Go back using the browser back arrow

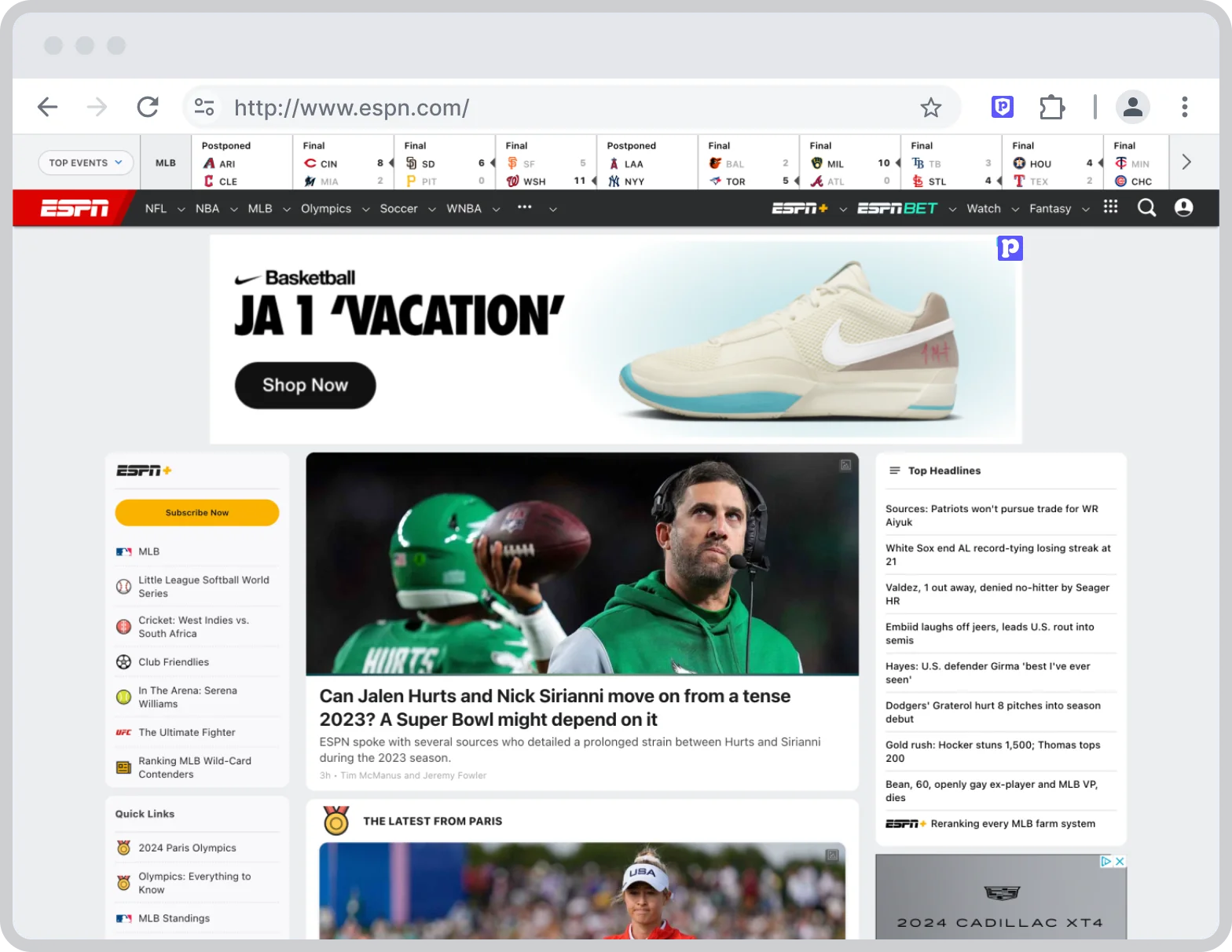(48, 107)
